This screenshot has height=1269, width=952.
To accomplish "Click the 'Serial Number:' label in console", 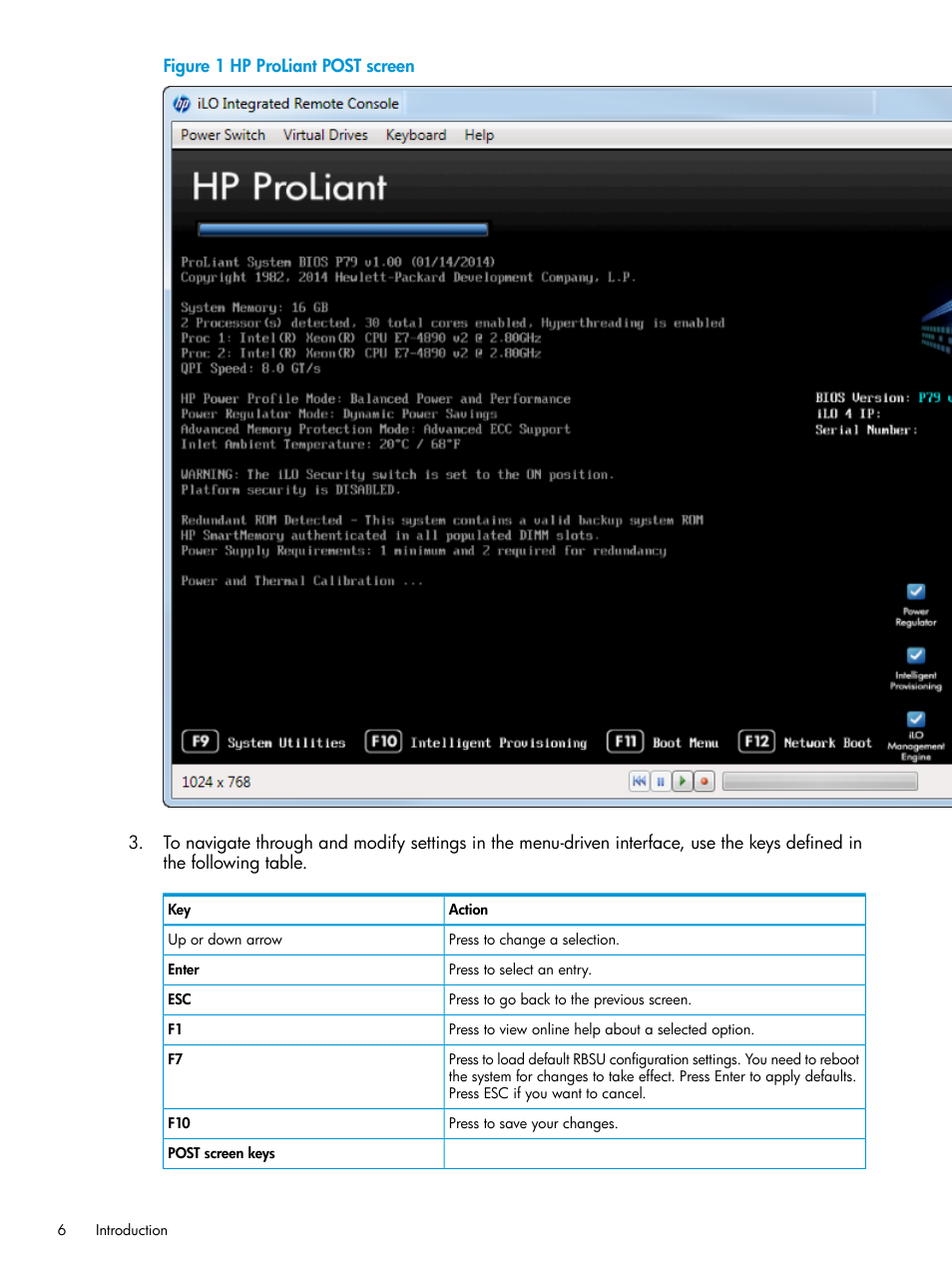I will (866, 429).
